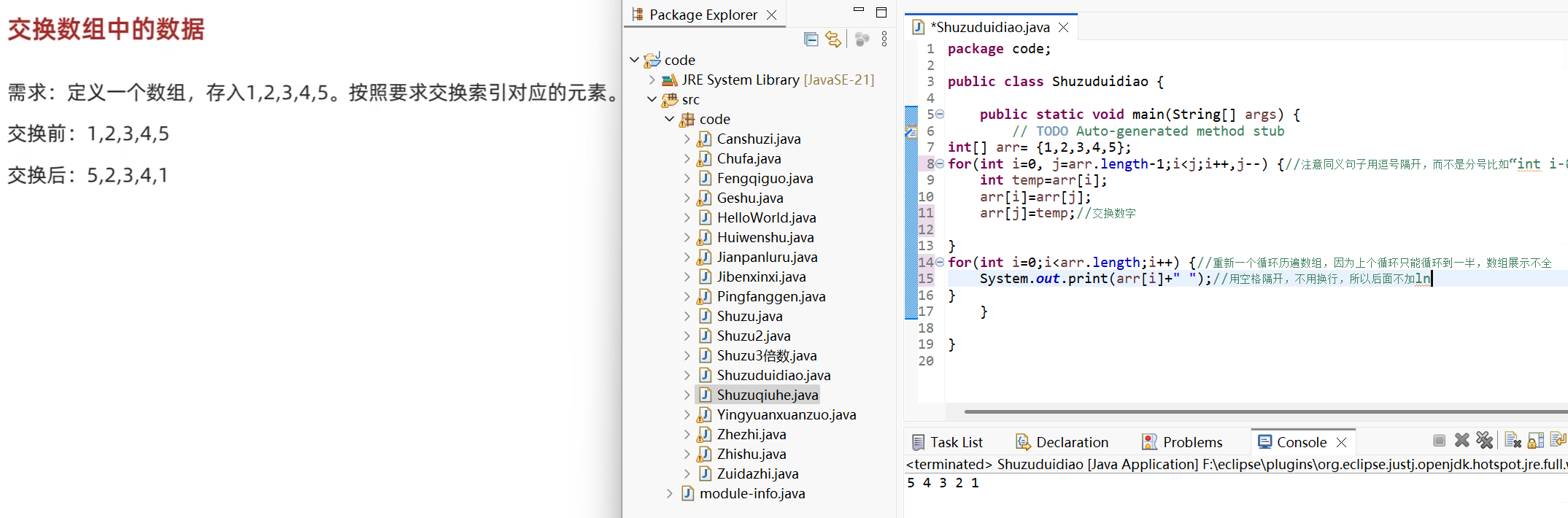
Task: Click the editor horizontal scrollbar
Action: point(1265,411)
